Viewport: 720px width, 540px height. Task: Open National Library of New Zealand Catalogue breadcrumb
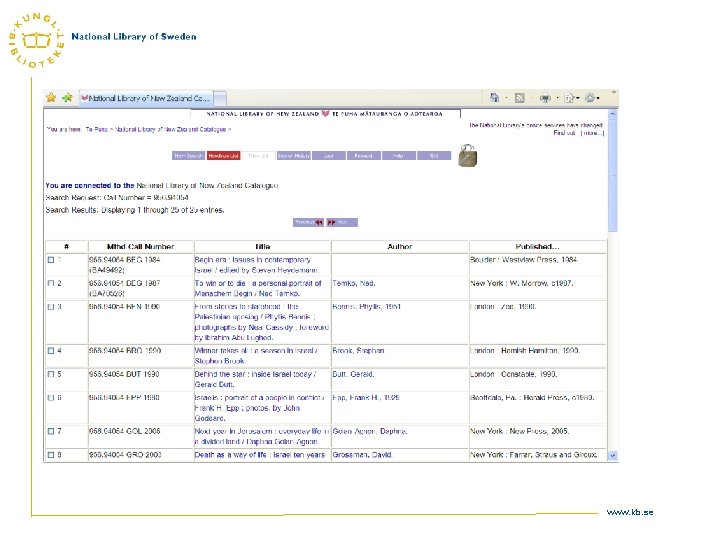pyautogui.click(x=170, y=129)
